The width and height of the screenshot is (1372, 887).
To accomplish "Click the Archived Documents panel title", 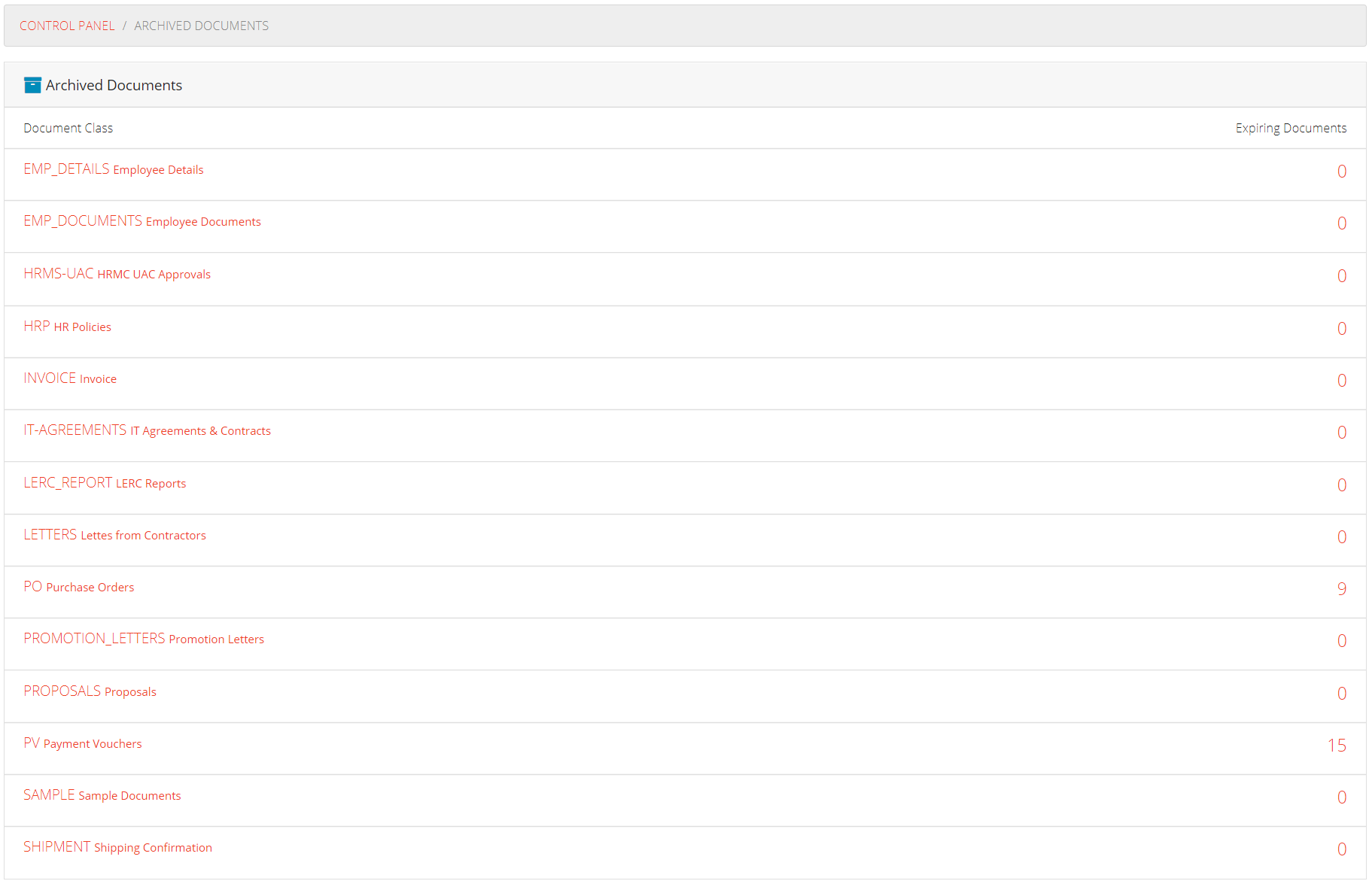I will pyautogui.click(x=114, y=85).
